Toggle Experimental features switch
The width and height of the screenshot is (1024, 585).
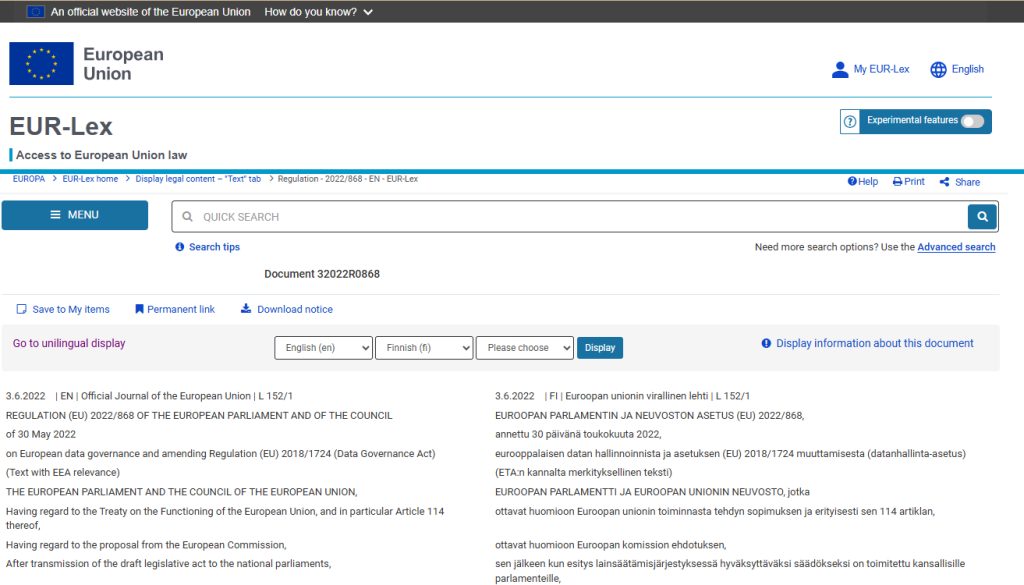point(972,121)
